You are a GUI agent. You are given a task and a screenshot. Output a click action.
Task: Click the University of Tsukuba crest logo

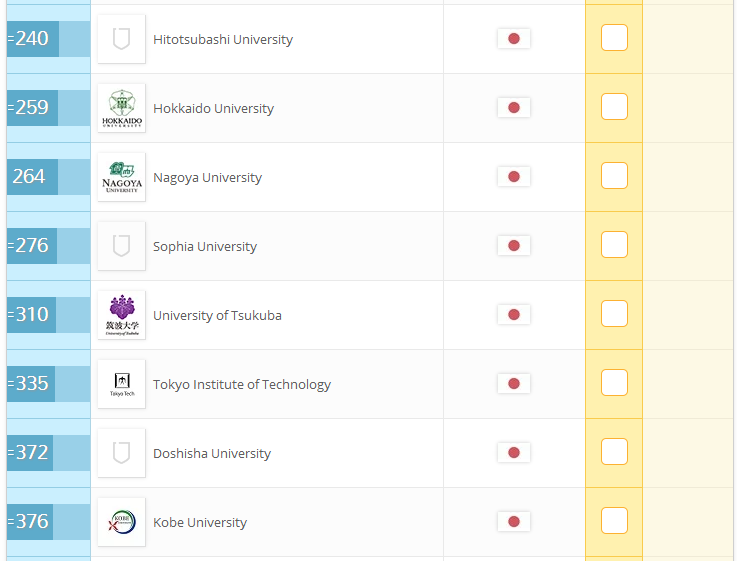coord(122,315)
